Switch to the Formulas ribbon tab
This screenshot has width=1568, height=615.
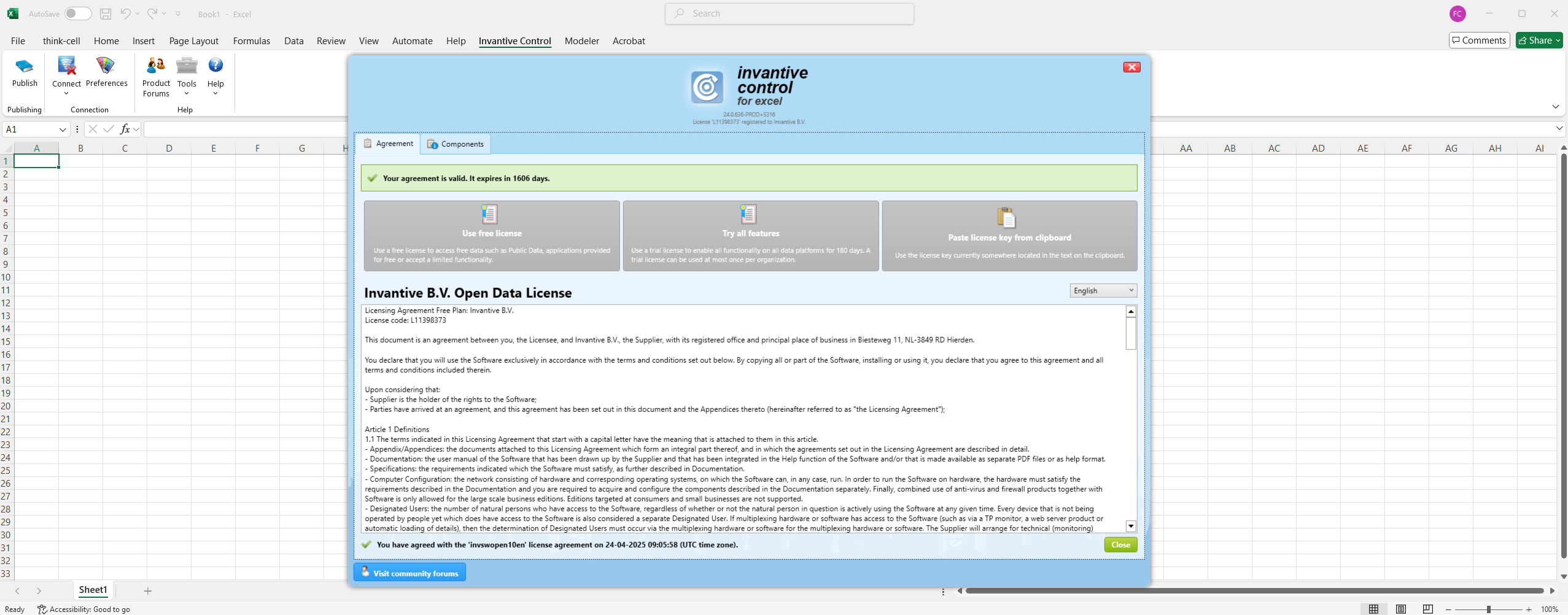[x=252, y=41]
